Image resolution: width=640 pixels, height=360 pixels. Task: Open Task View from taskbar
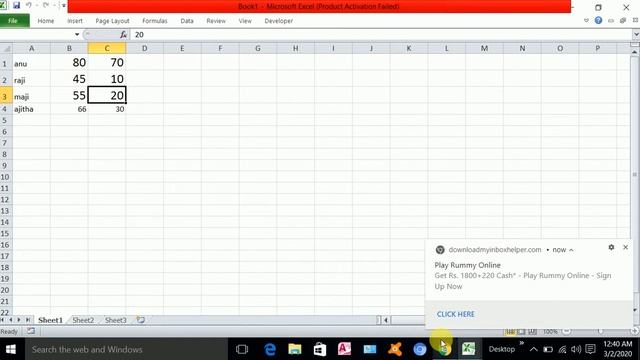click(242, 349)
